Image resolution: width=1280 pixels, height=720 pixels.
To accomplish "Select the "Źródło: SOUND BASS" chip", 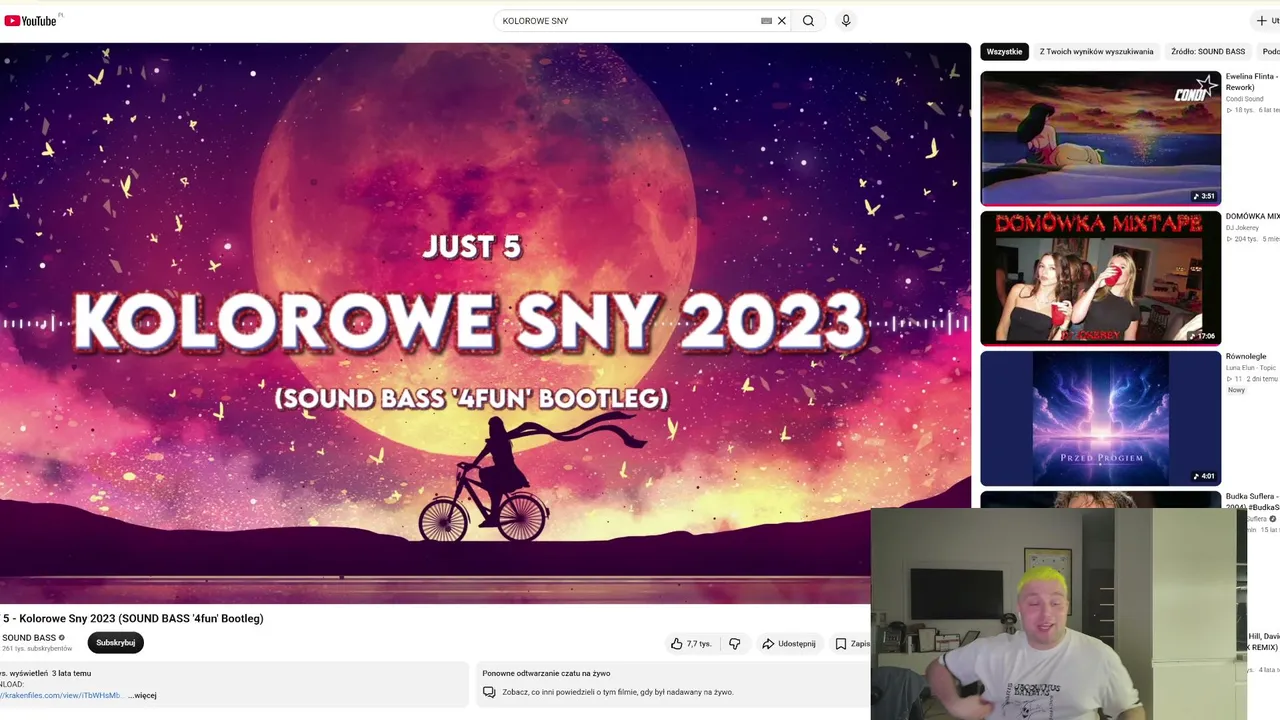I will click(1208, 51).
